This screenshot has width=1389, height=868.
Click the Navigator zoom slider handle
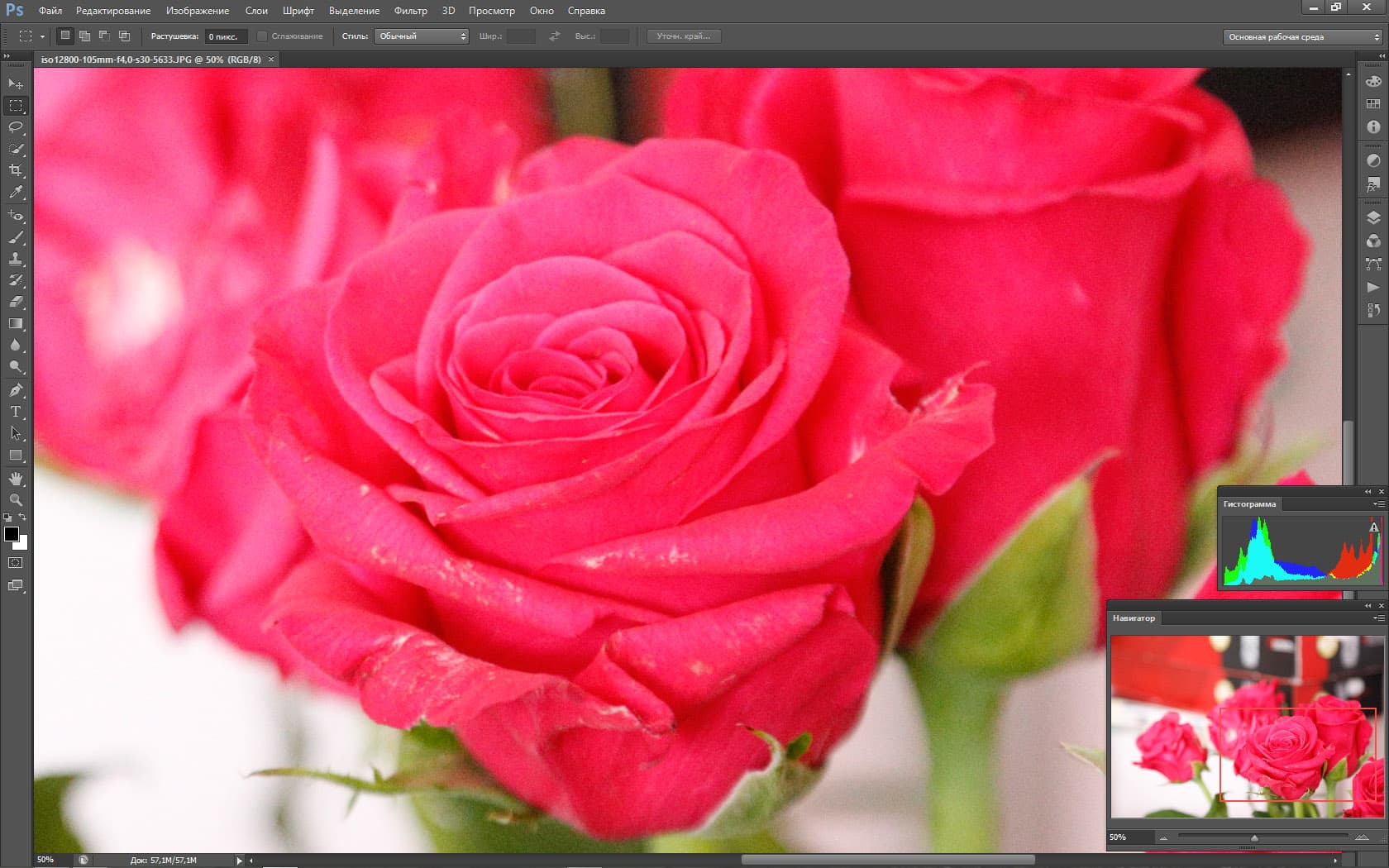tap(1254, 838)
